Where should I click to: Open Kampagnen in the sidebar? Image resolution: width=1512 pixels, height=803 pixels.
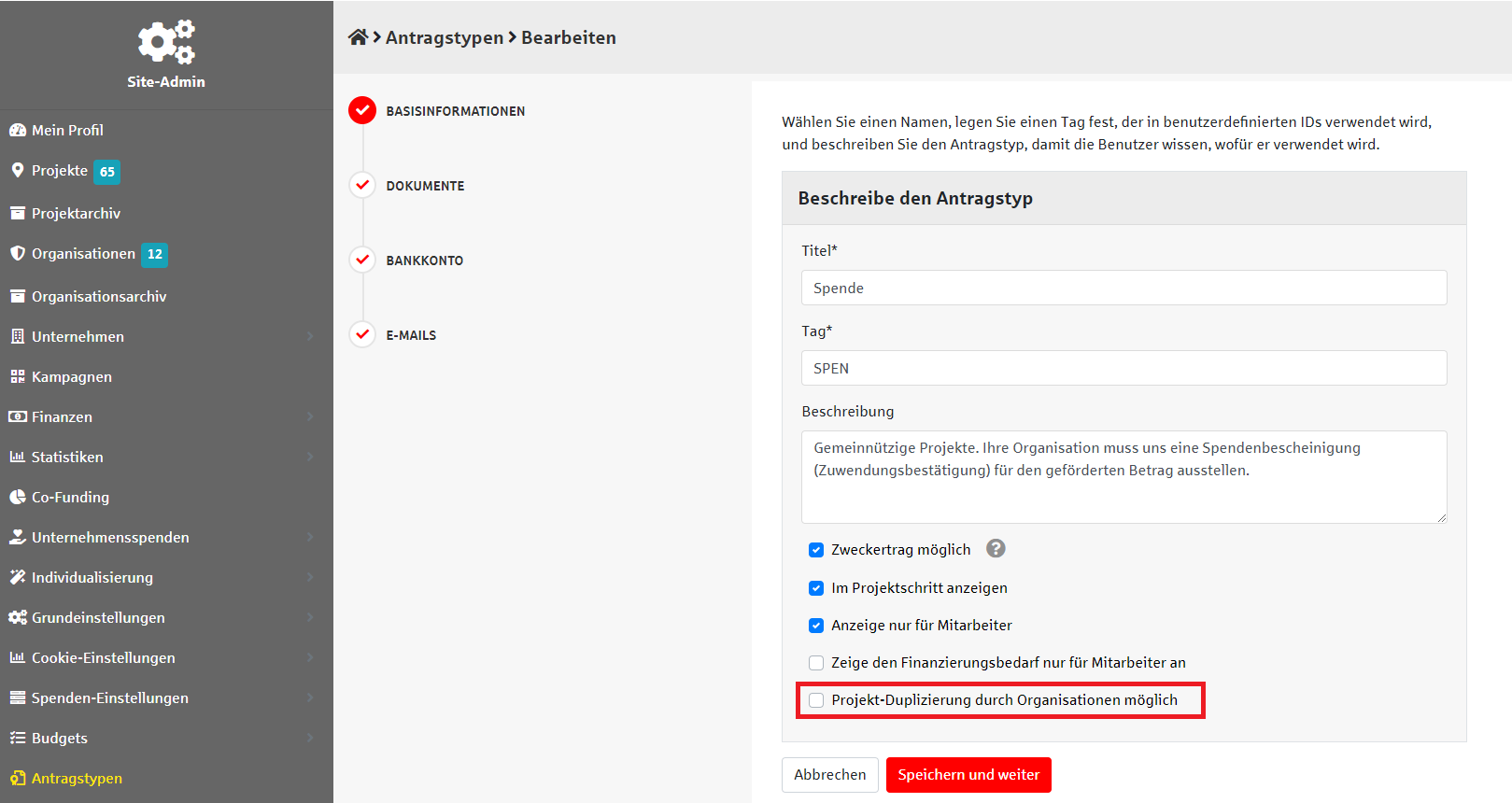(x=71, y=376)
